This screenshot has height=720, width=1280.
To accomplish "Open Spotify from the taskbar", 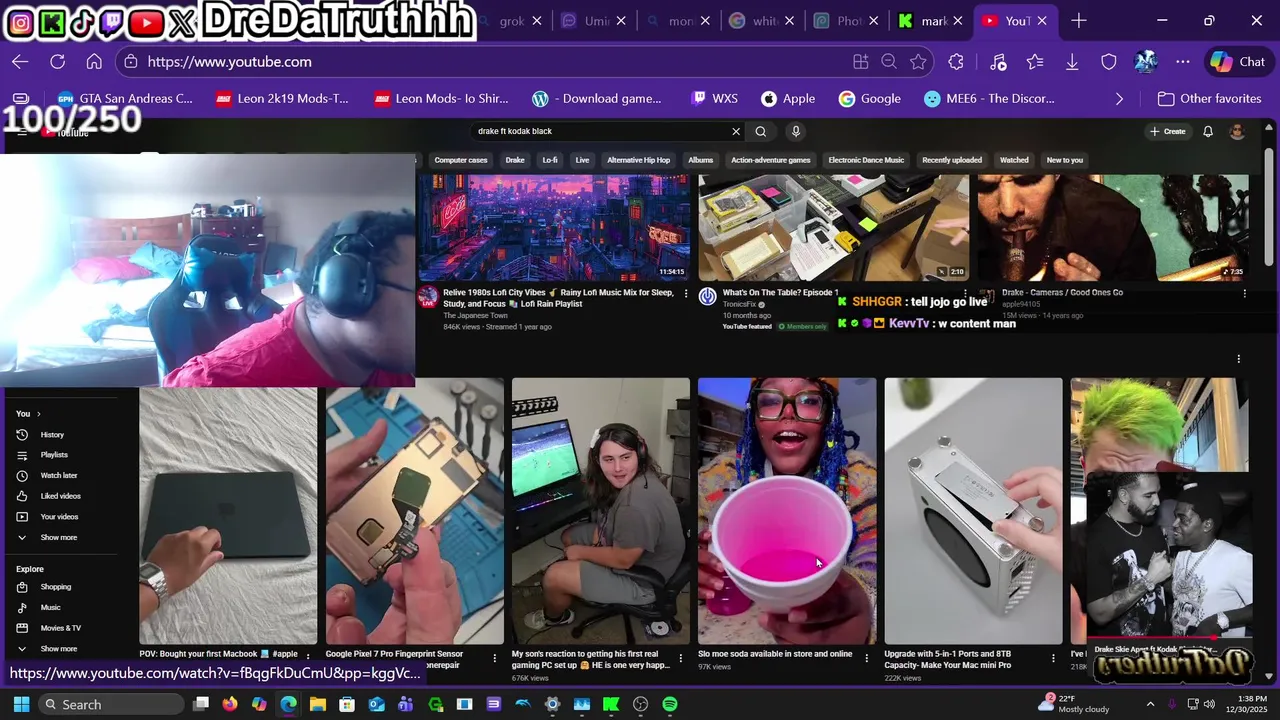I will tap(670, 704).
